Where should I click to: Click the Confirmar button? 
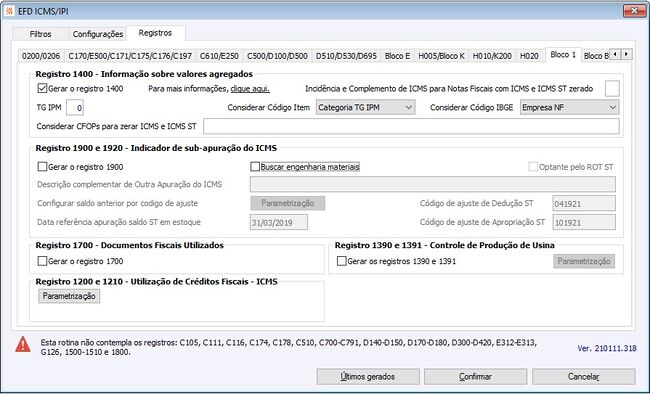(x=475, y=377)
